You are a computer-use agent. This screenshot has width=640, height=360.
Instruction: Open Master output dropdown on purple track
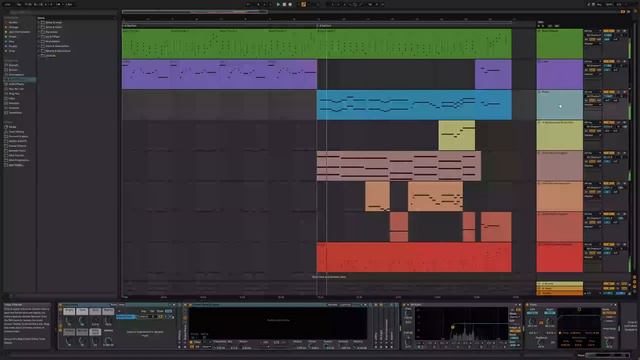click(x=592, y=74)
